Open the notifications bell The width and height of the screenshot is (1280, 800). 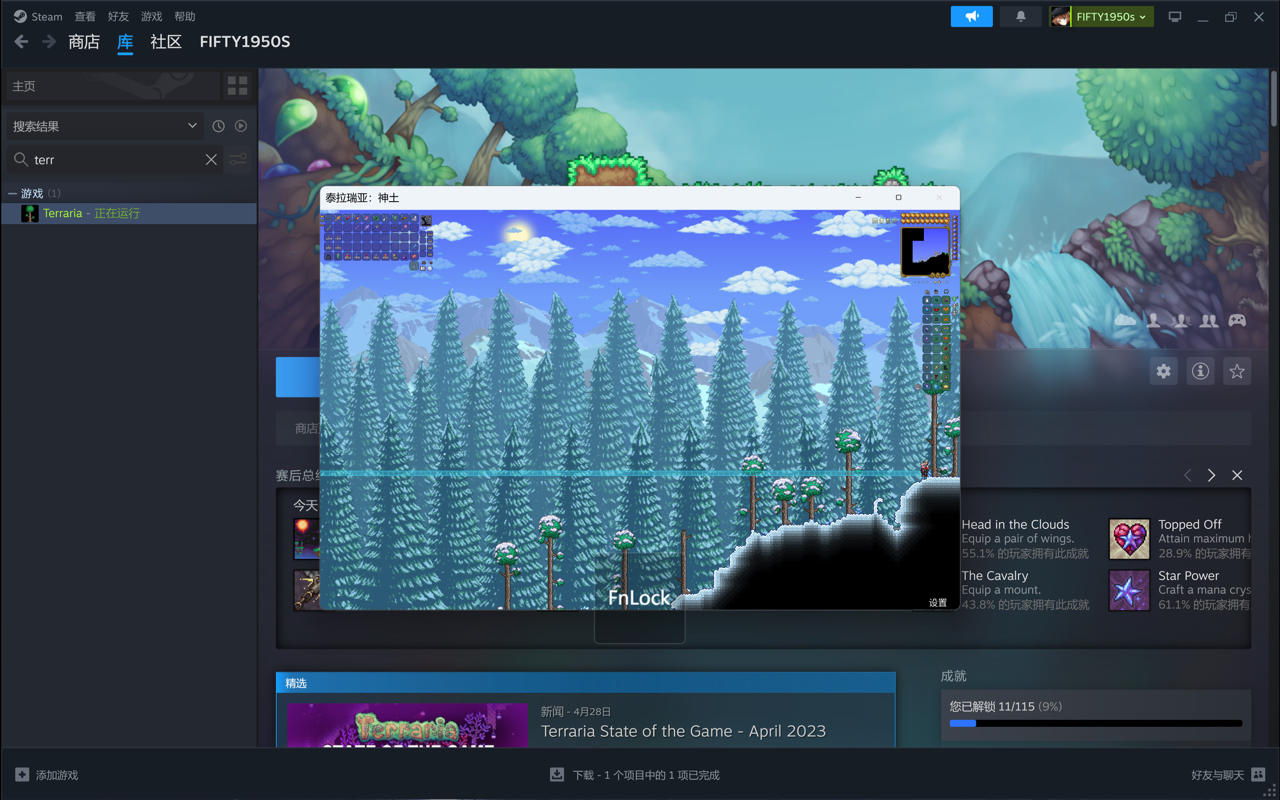(x=1020, y=17)
